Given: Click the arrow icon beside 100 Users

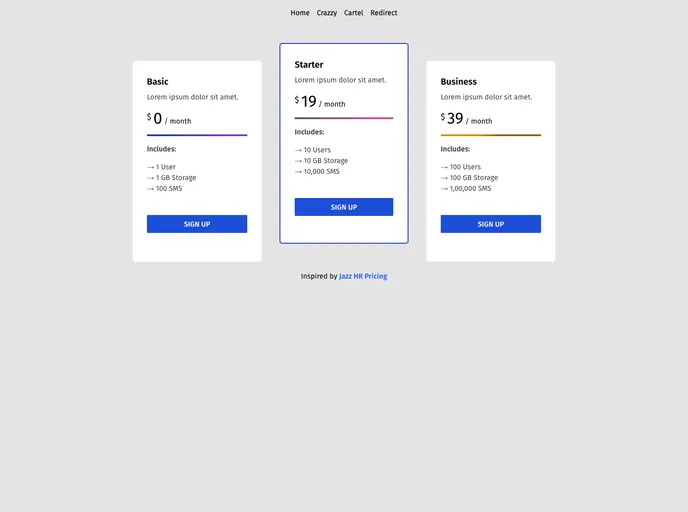Looking at the screenshot, I should point(445,167).
